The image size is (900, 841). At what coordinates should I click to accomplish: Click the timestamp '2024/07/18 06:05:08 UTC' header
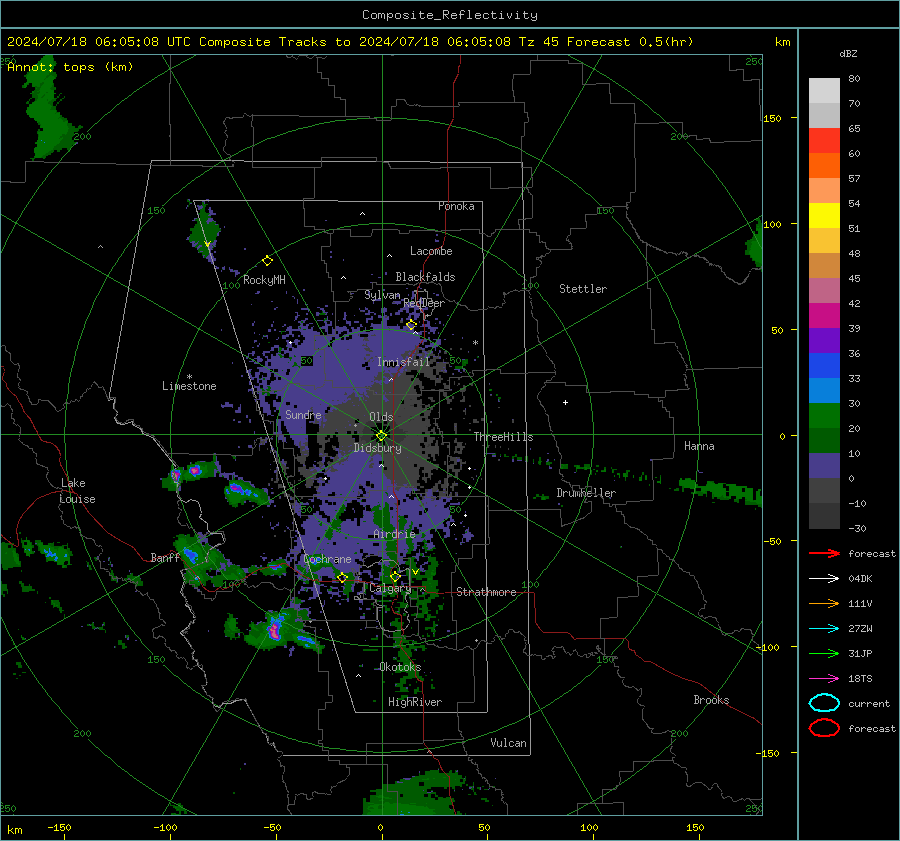(x=99, y=42)
